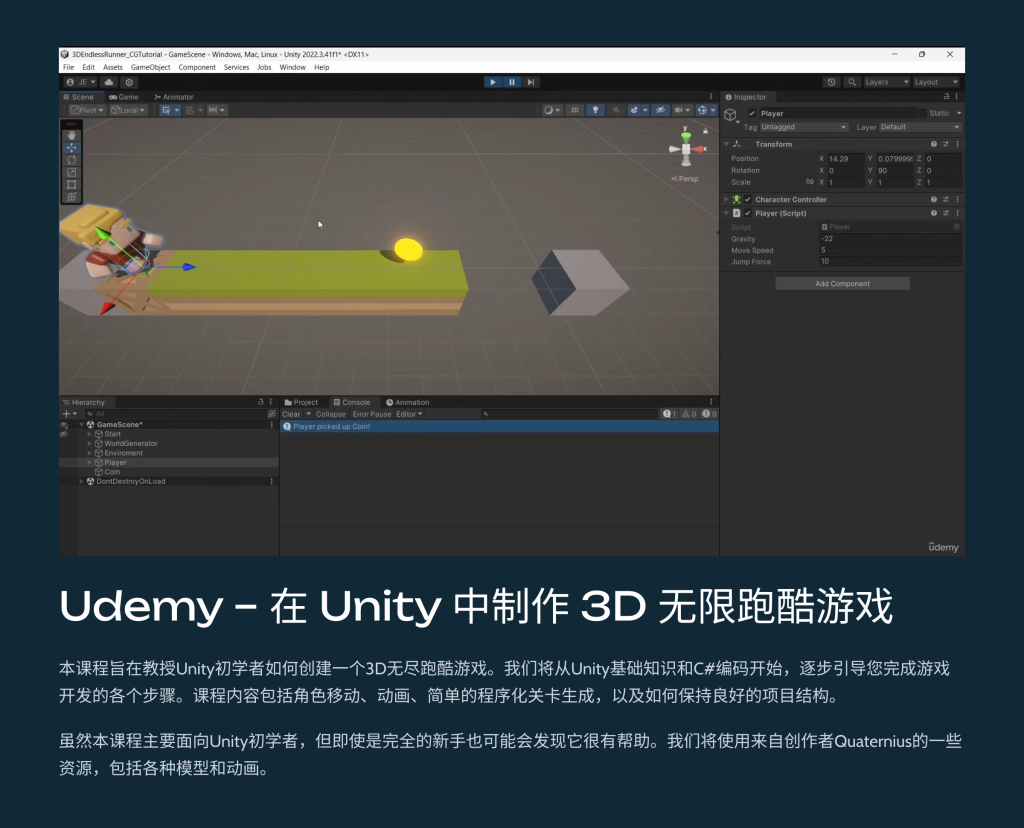This screenshot has height=828, width=1024.
Task: Select the Rotate tool
Action: point(71,160)
